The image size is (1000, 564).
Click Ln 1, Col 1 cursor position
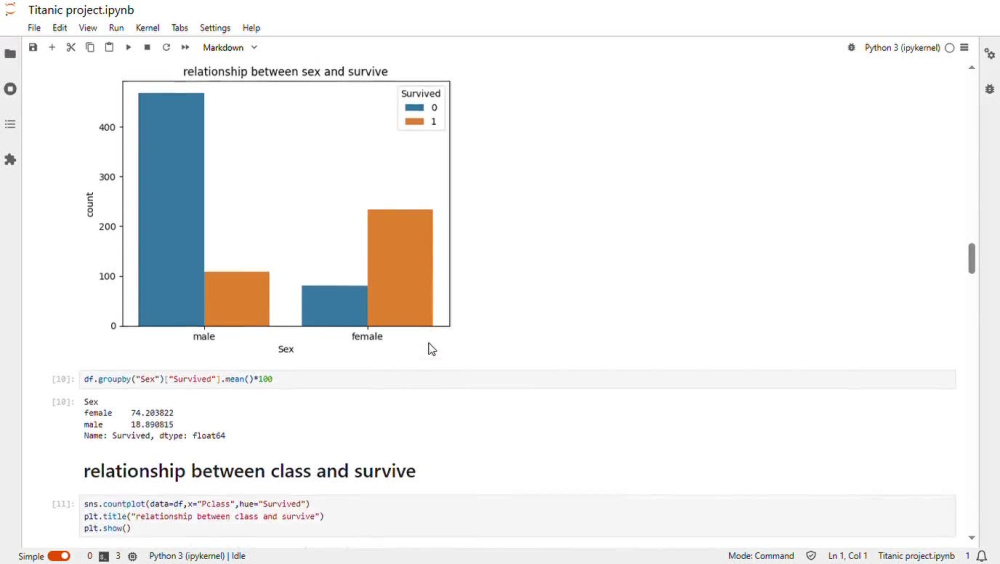click(x=848, y=556)
